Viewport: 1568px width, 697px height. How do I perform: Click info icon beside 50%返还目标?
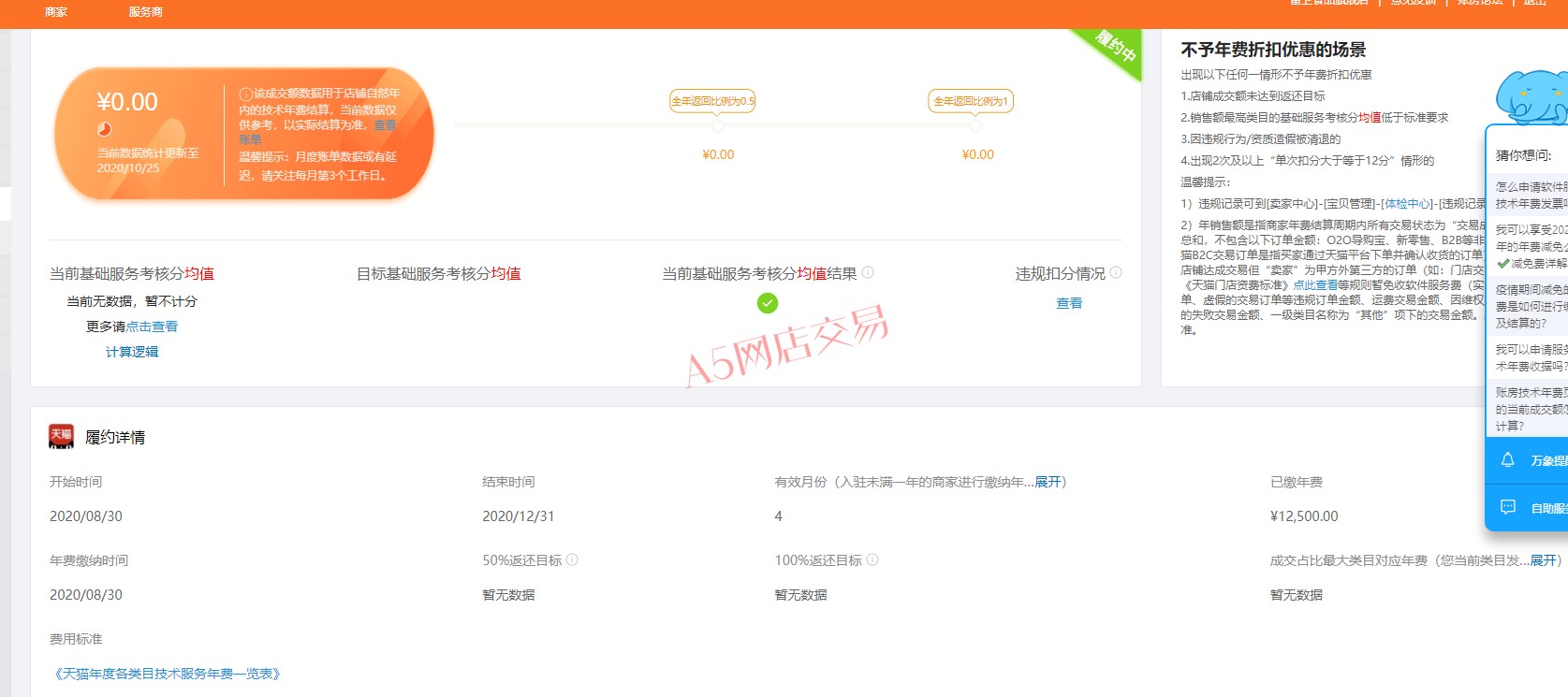click(x=572, y=559)
